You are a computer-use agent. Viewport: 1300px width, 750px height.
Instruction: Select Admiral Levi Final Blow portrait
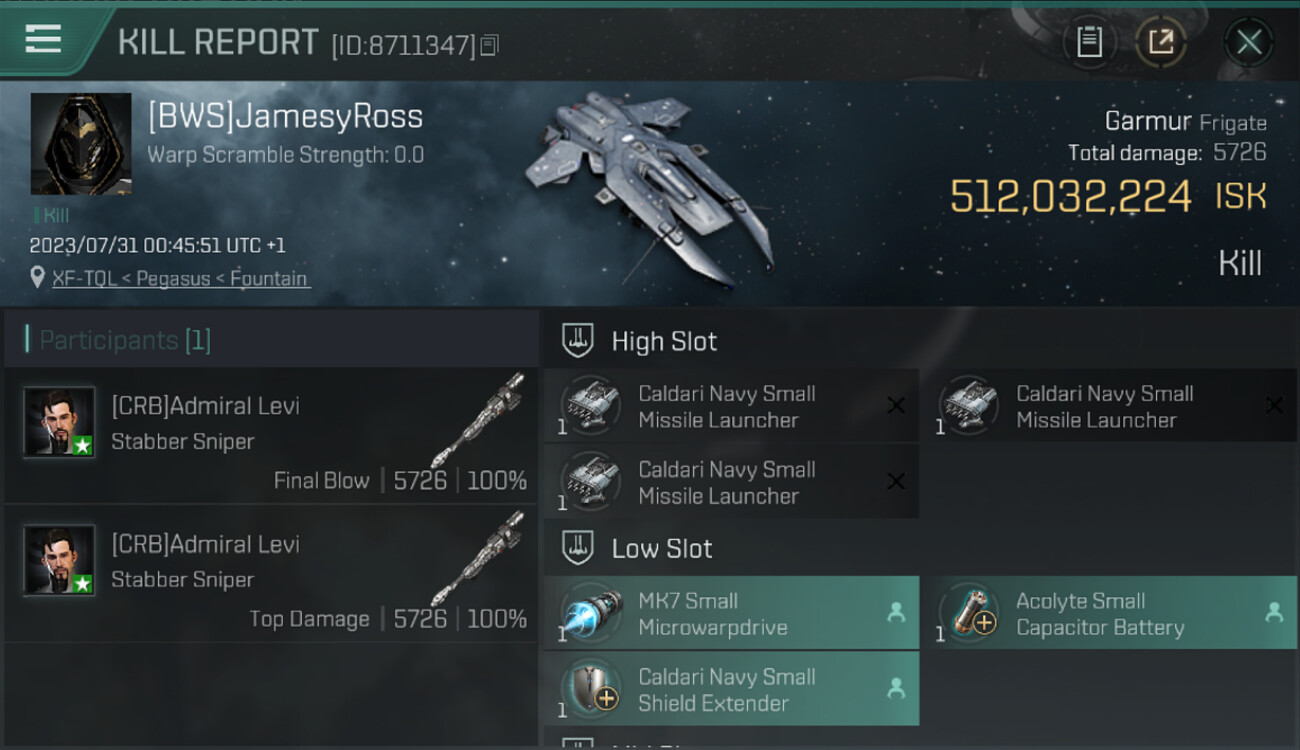pyautogui.click(x=60, y=422)
